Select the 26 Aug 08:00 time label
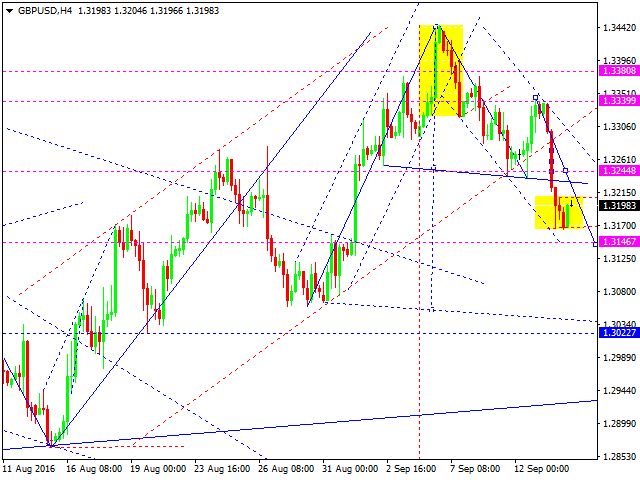640x480 pixels. point(286,469)
